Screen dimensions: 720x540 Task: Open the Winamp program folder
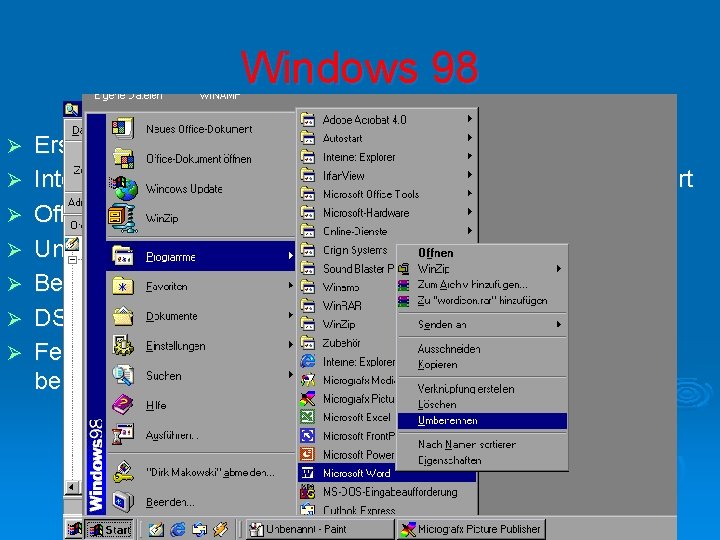(348, 287)
